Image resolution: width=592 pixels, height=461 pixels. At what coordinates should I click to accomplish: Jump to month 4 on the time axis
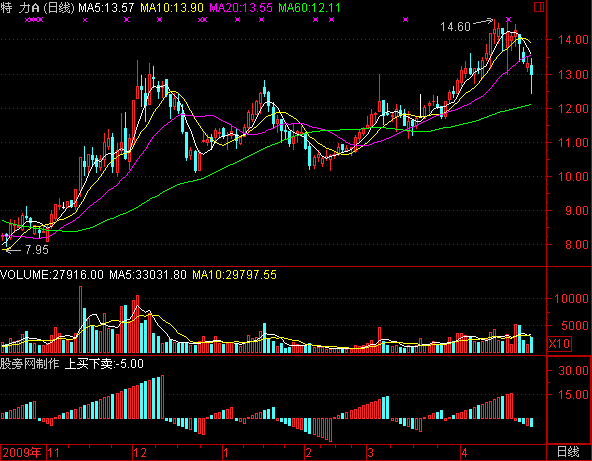point(465,453)
